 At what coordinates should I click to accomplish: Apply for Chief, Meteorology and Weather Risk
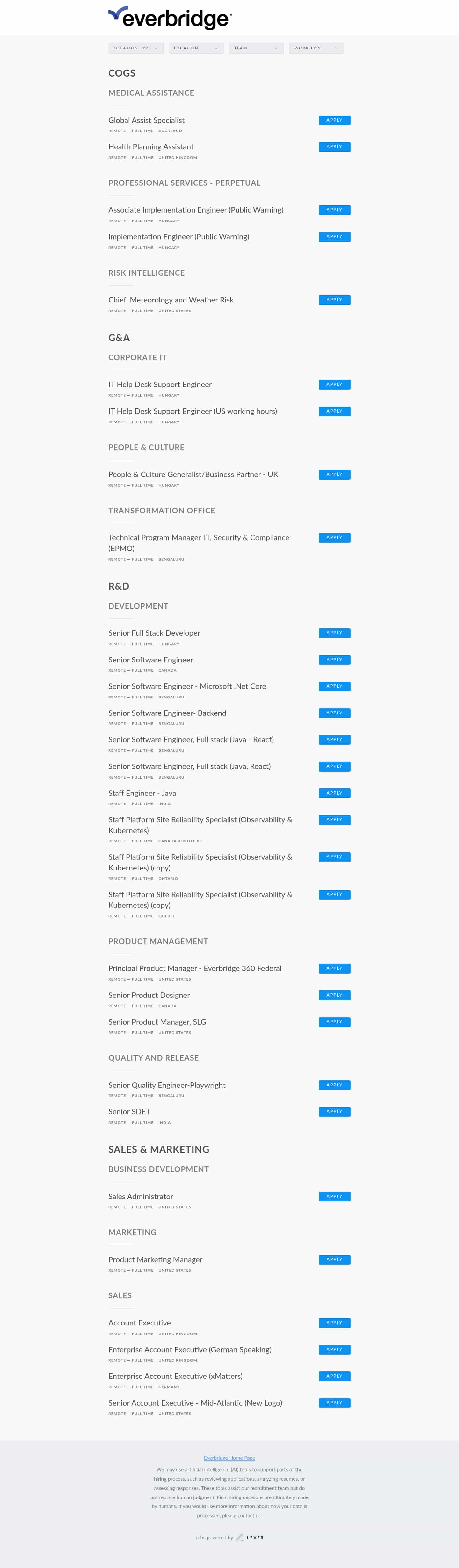334,300
